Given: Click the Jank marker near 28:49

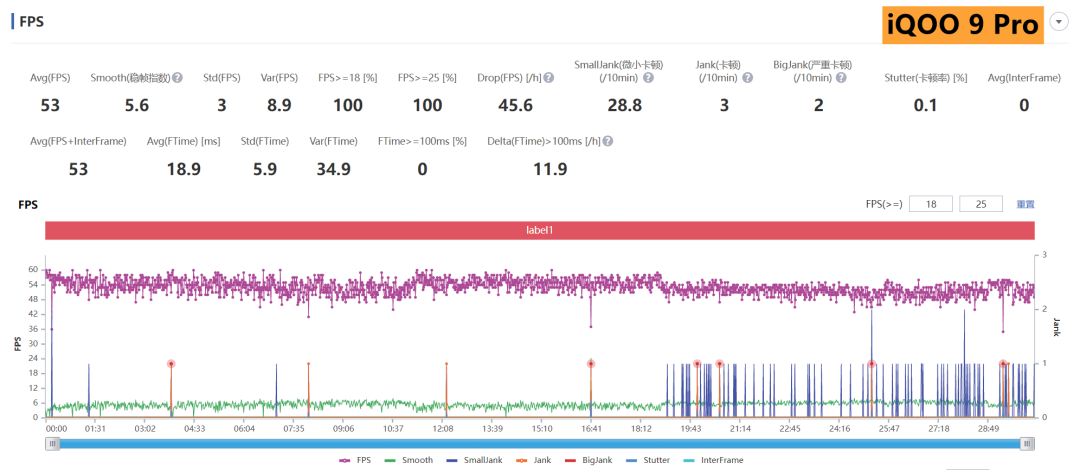Looking at the screenshot, I should click(1003, 364).
